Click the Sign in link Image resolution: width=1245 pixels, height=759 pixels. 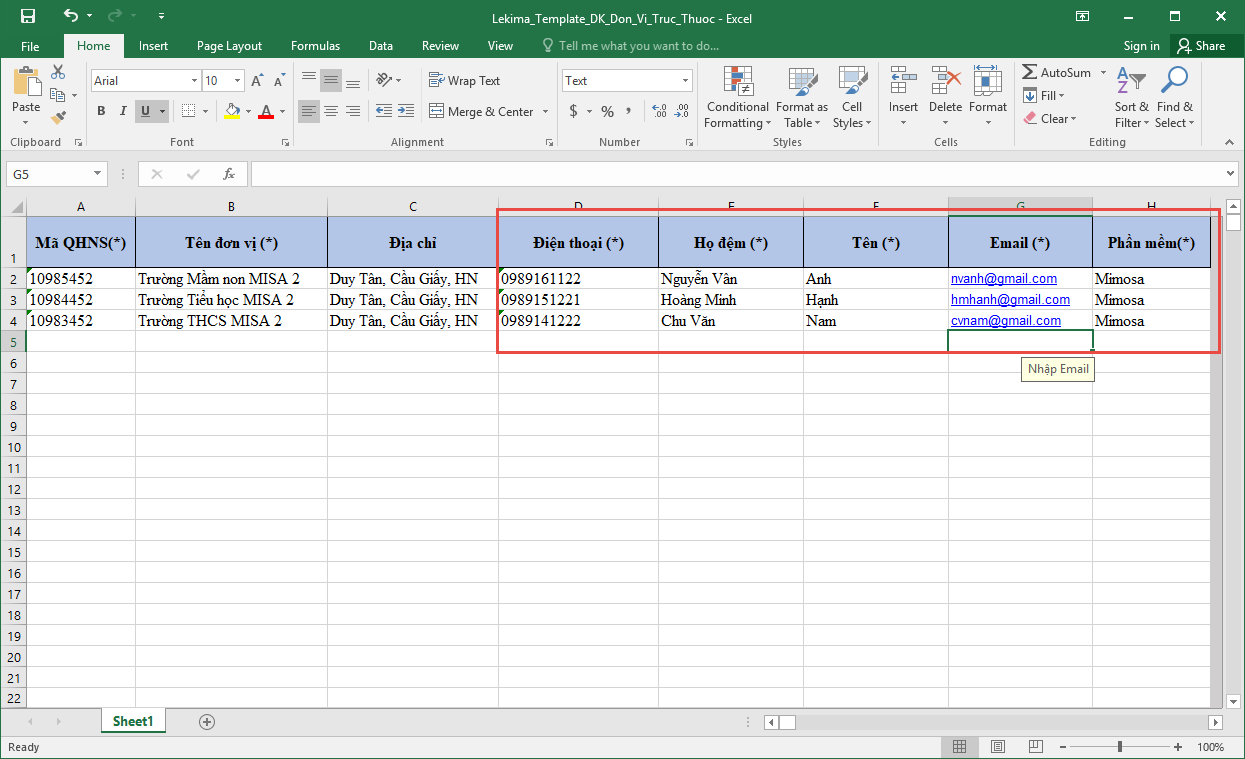1141,46
